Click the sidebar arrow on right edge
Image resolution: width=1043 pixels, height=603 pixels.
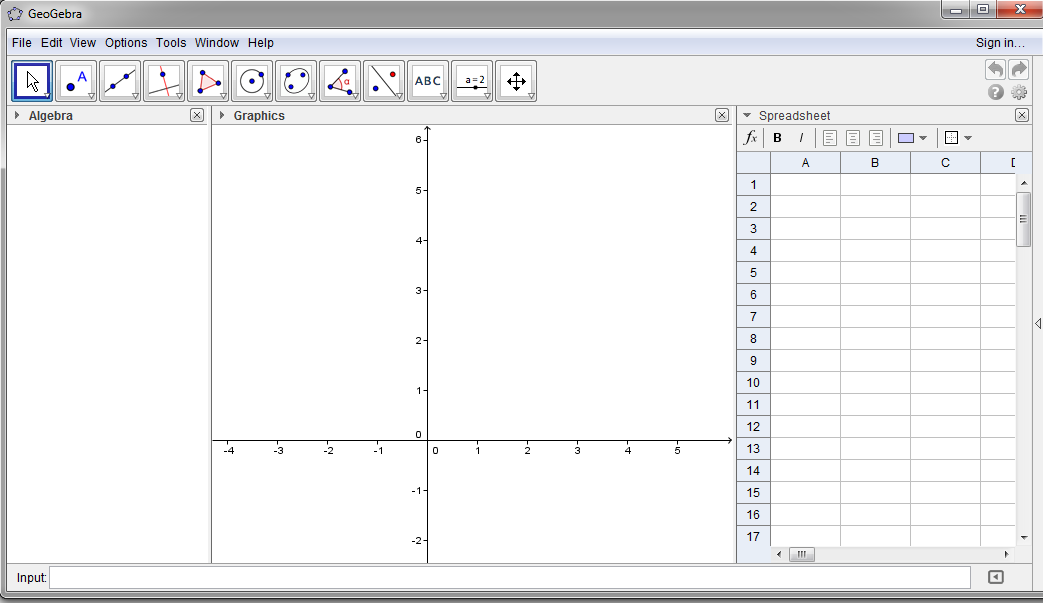[1038, 324]
